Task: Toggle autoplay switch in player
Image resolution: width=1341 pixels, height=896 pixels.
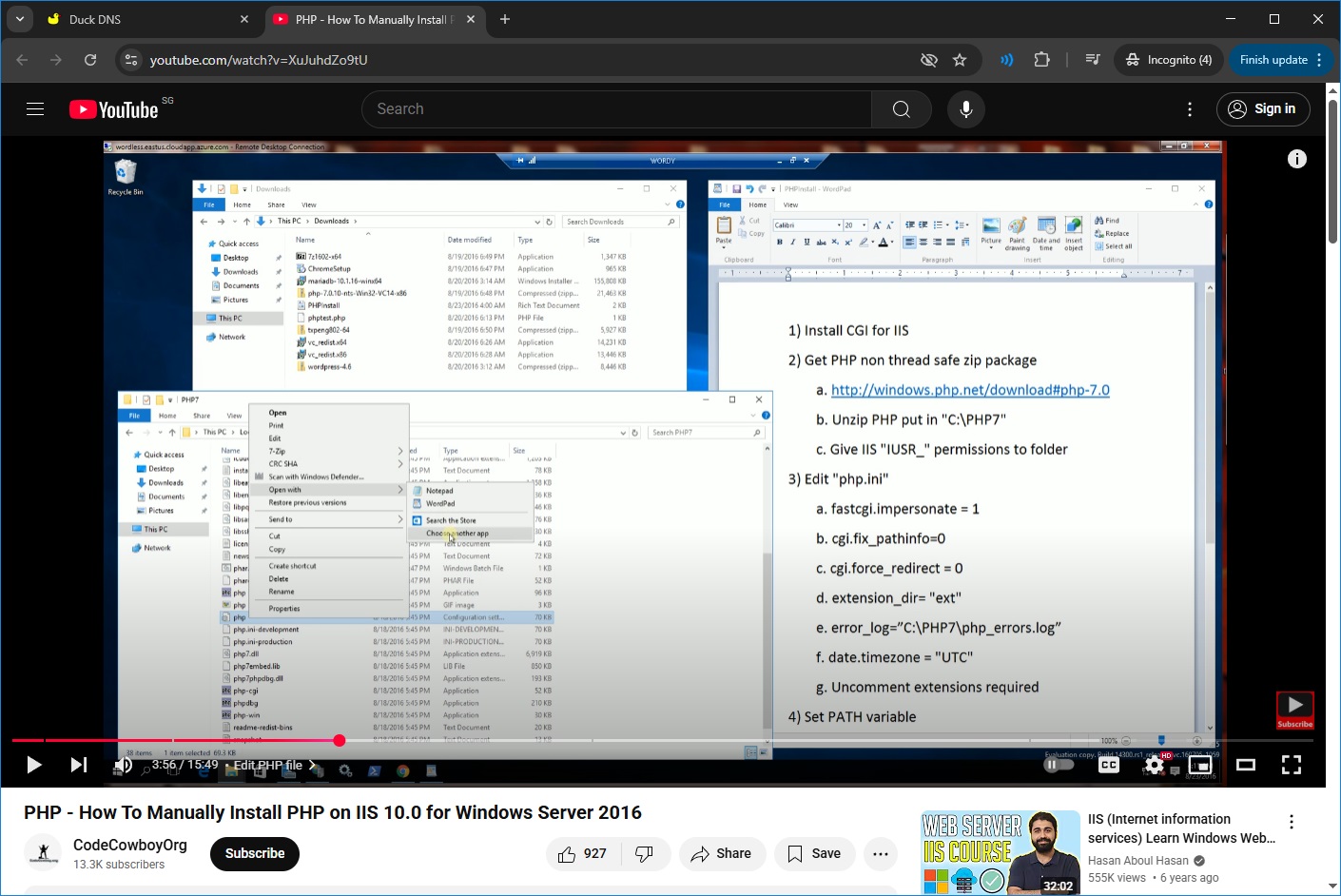Action: [1059, 765]
